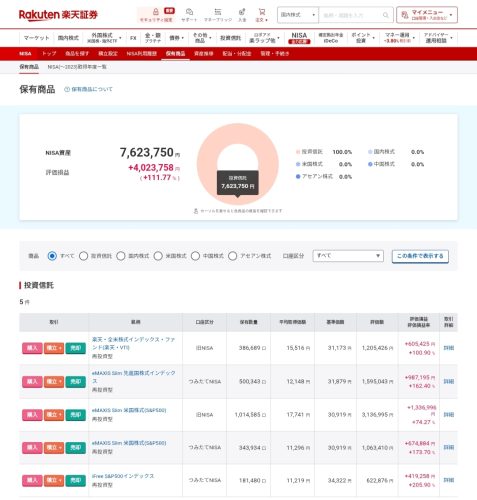Expand the 債券 nav menu
The width and height of the screenshot is (477, 500).
[x=176, y=38]
